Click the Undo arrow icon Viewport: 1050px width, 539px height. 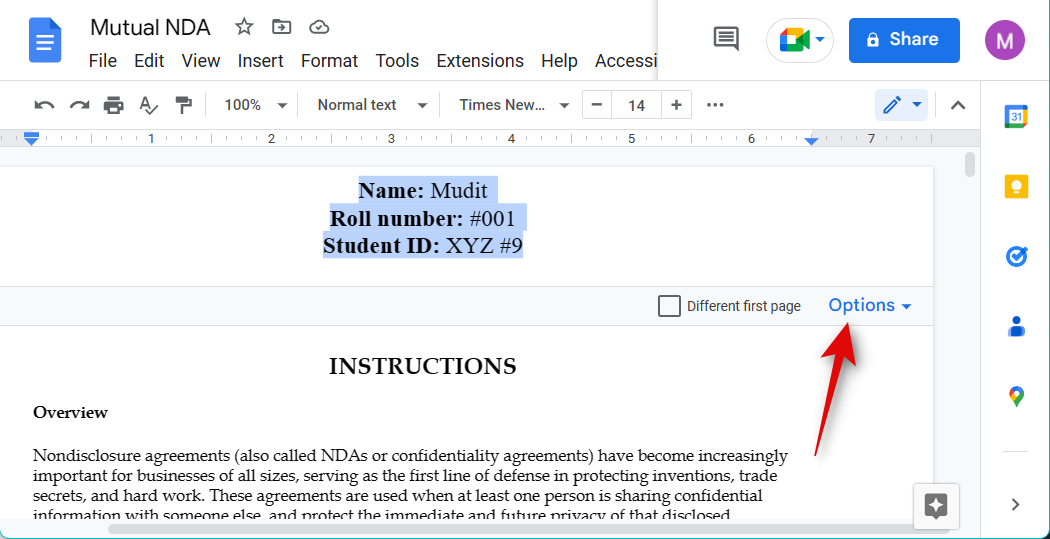[x=44, y=105]
